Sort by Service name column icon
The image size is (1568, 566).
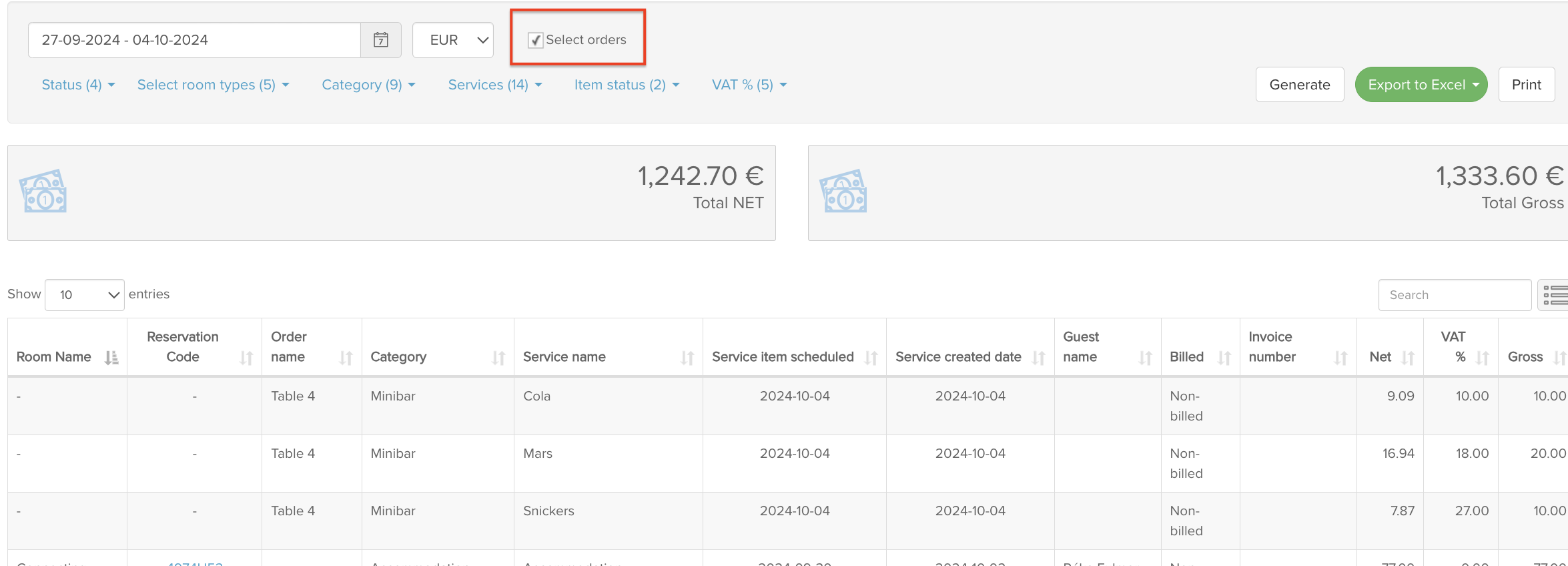click(x=687, y=358)
